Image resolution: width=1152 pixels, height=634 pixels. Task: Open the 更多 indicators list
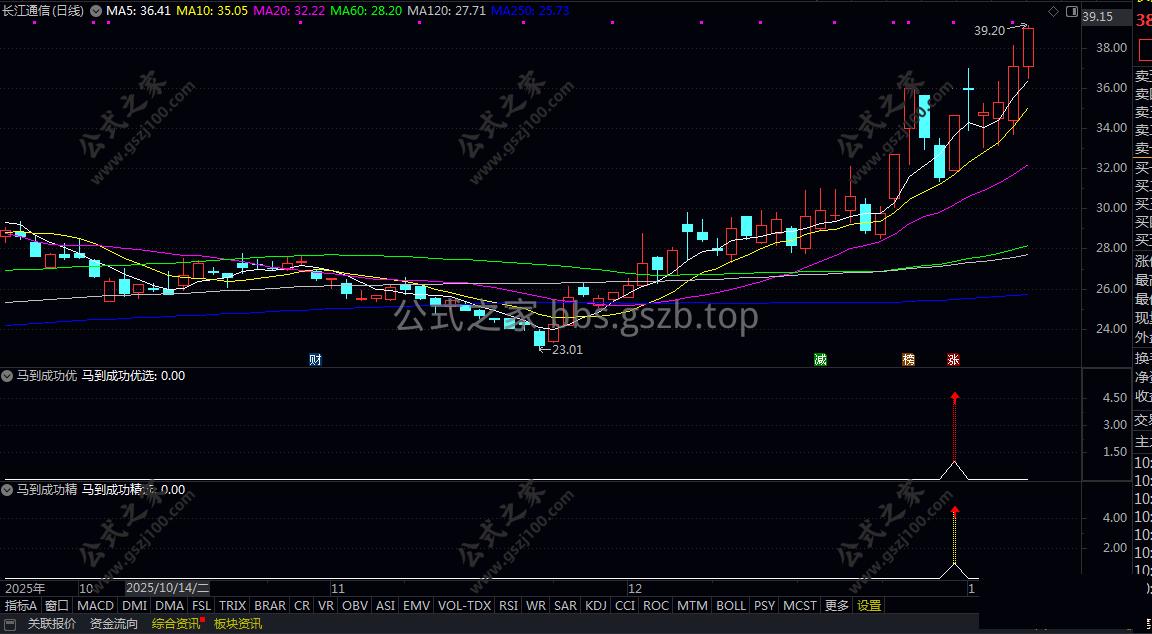pos(837,606)
